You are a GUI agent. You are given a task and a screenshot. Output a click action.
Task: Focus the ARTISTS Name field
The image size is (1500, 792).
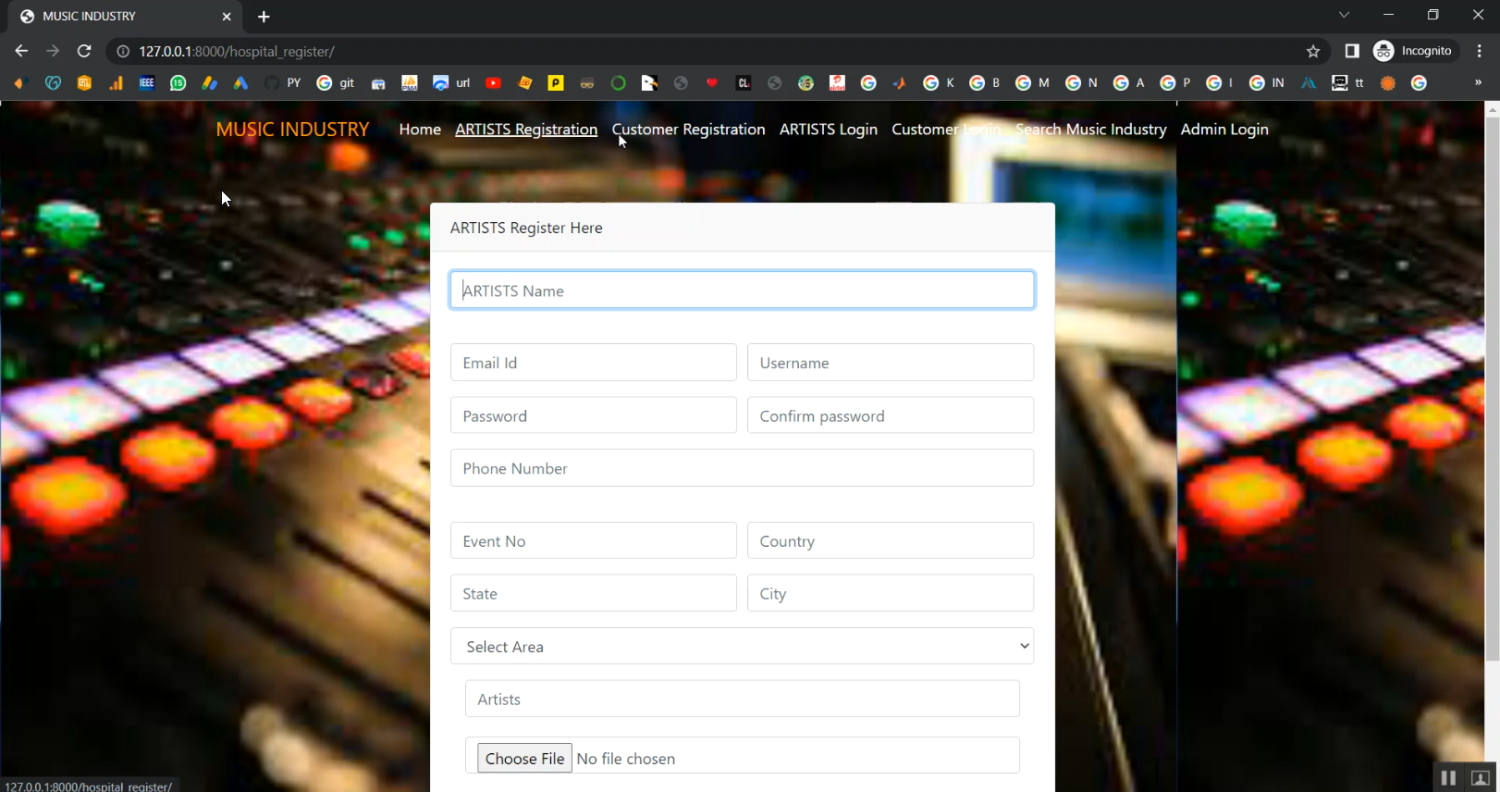[x=742, y=290]
